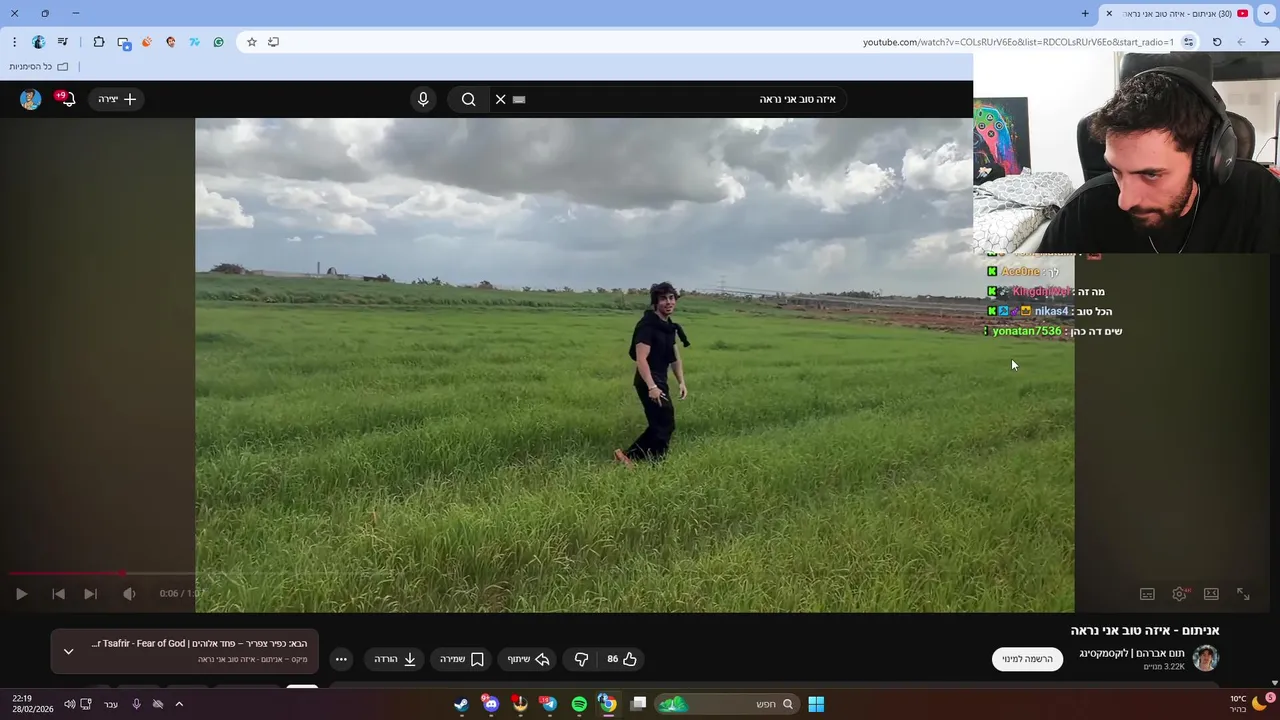Mute the video with the speaker icon
The height and width of the screenshot is (720, 1280).
point(129,594)
